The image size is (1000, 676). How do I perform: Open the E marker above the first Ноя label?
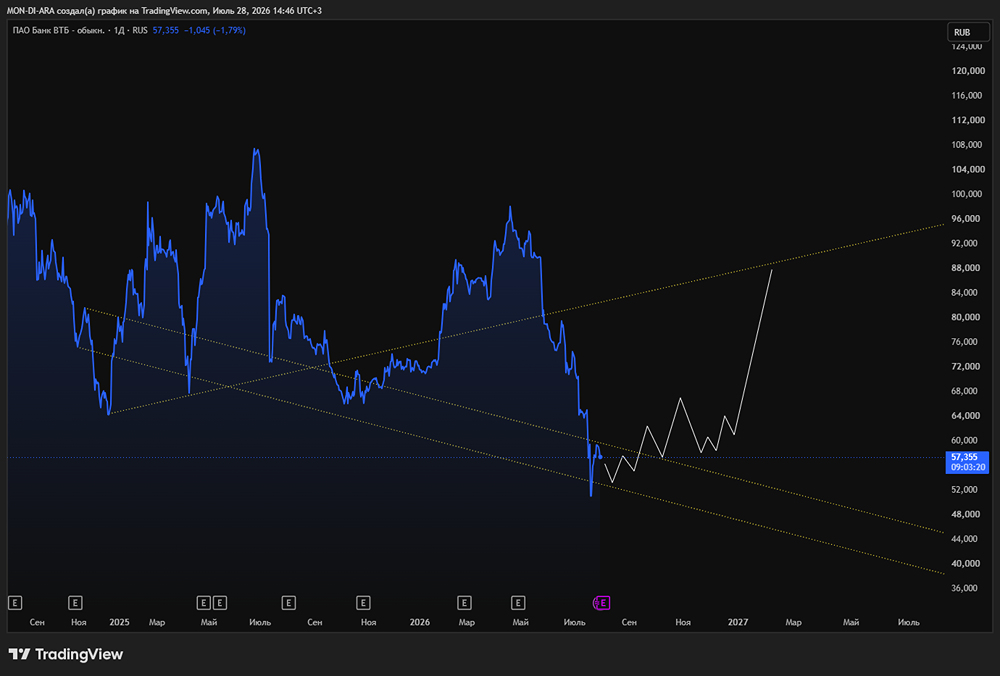[x=75, y=603]
